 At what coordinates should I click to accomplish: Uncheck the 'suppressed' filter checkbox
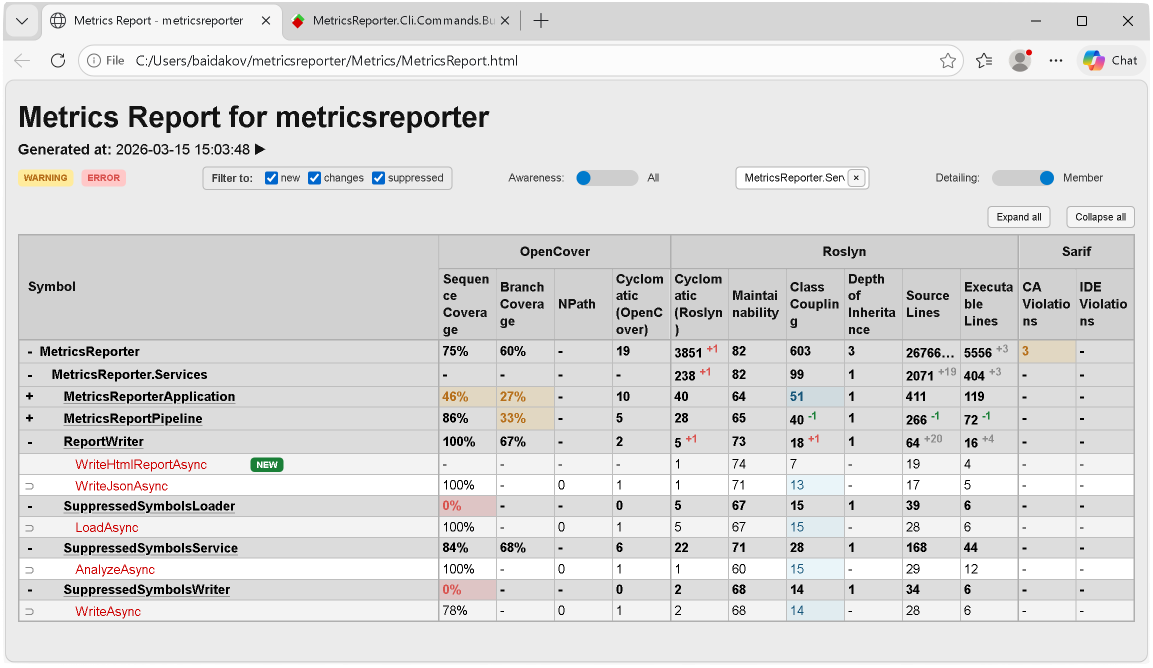[377, 177]
